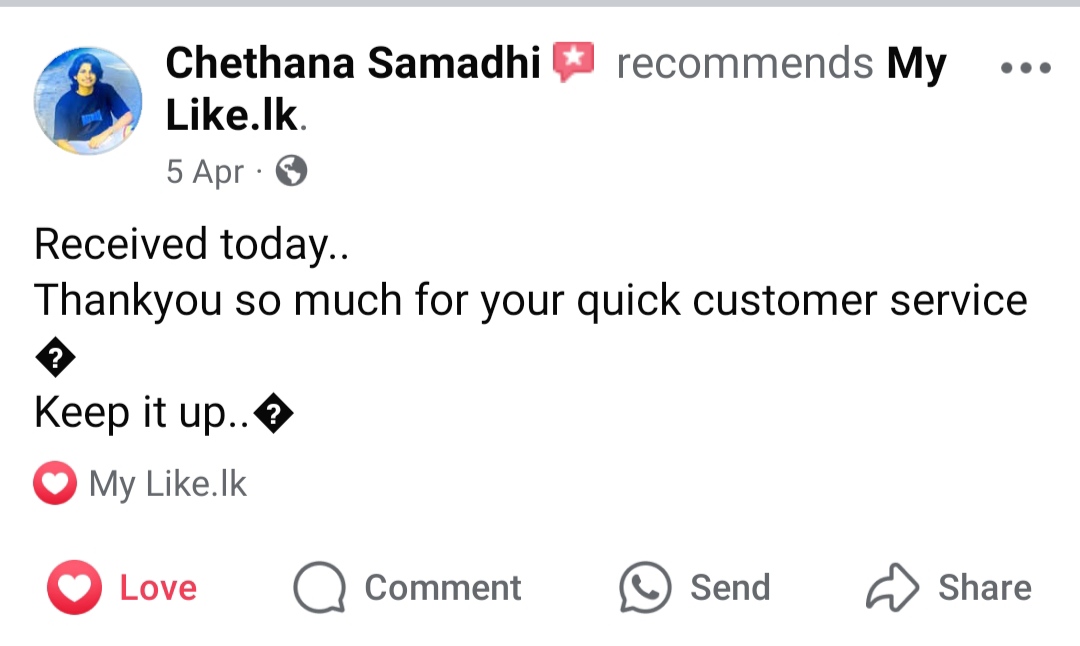Click the Comment speech bubble icon
The image size is (1080, 646).
pyautogui.click(x=319, y=587)
